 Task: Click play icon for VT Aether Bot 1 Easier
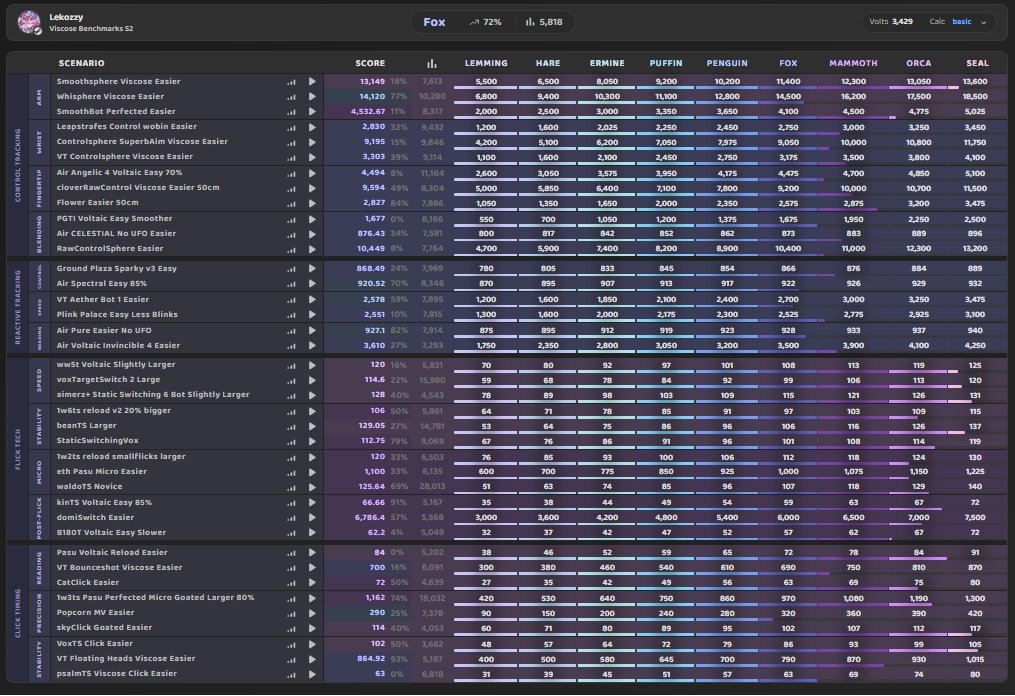coord(312,300)
